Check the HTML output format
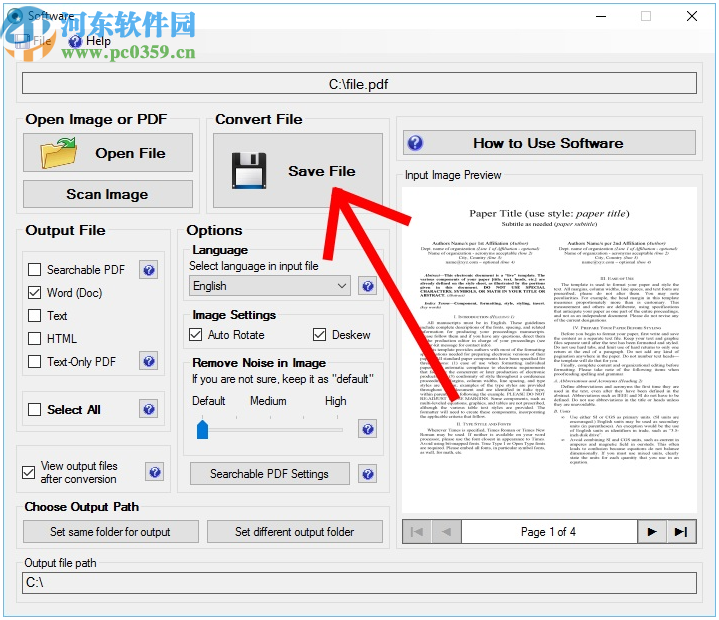The height and width of the screenshot is (620, 719). [34, 338]
